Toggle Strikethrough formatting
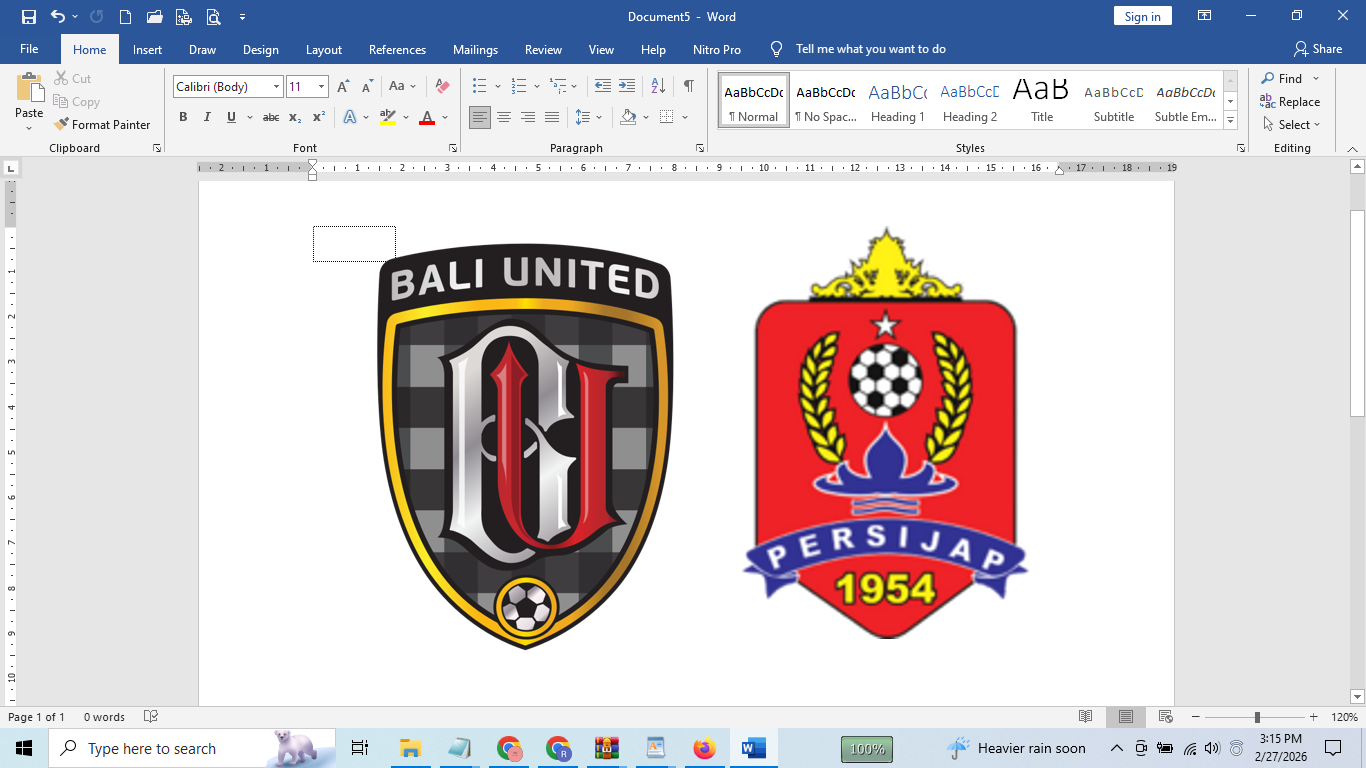 (x=271, y=117)
